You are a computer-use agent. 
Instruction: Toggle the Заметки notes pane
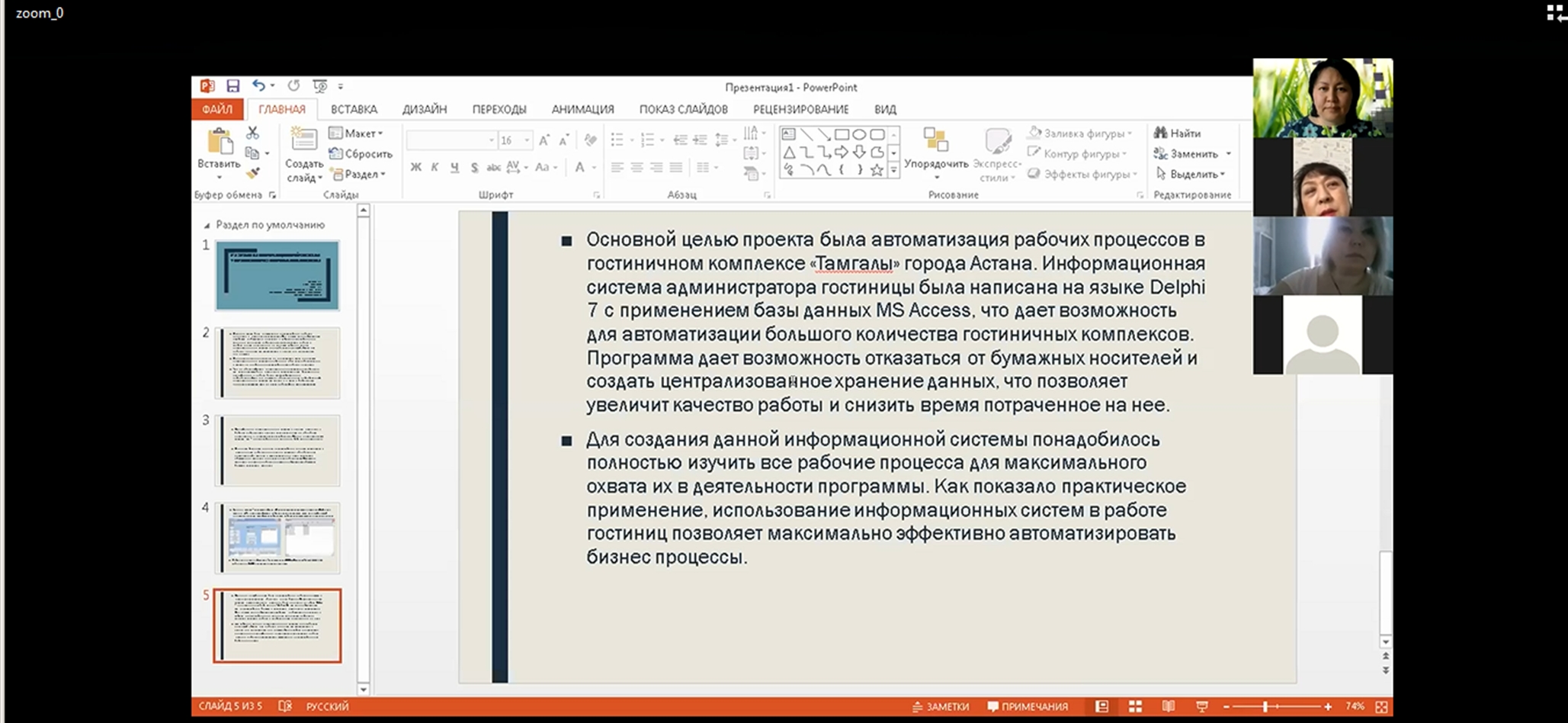pos(941,707)
